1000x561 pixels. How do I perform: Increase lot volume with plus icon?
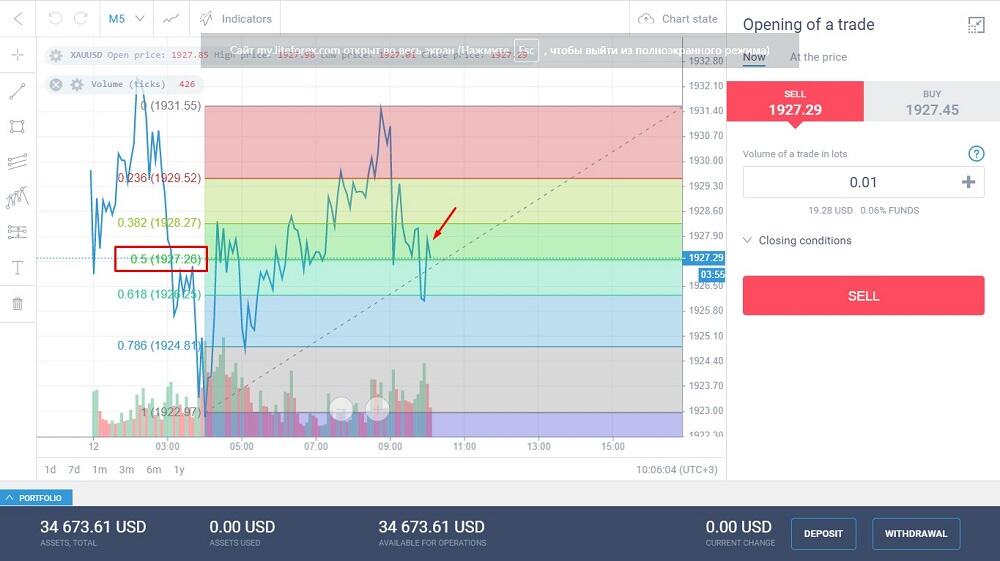968,182
